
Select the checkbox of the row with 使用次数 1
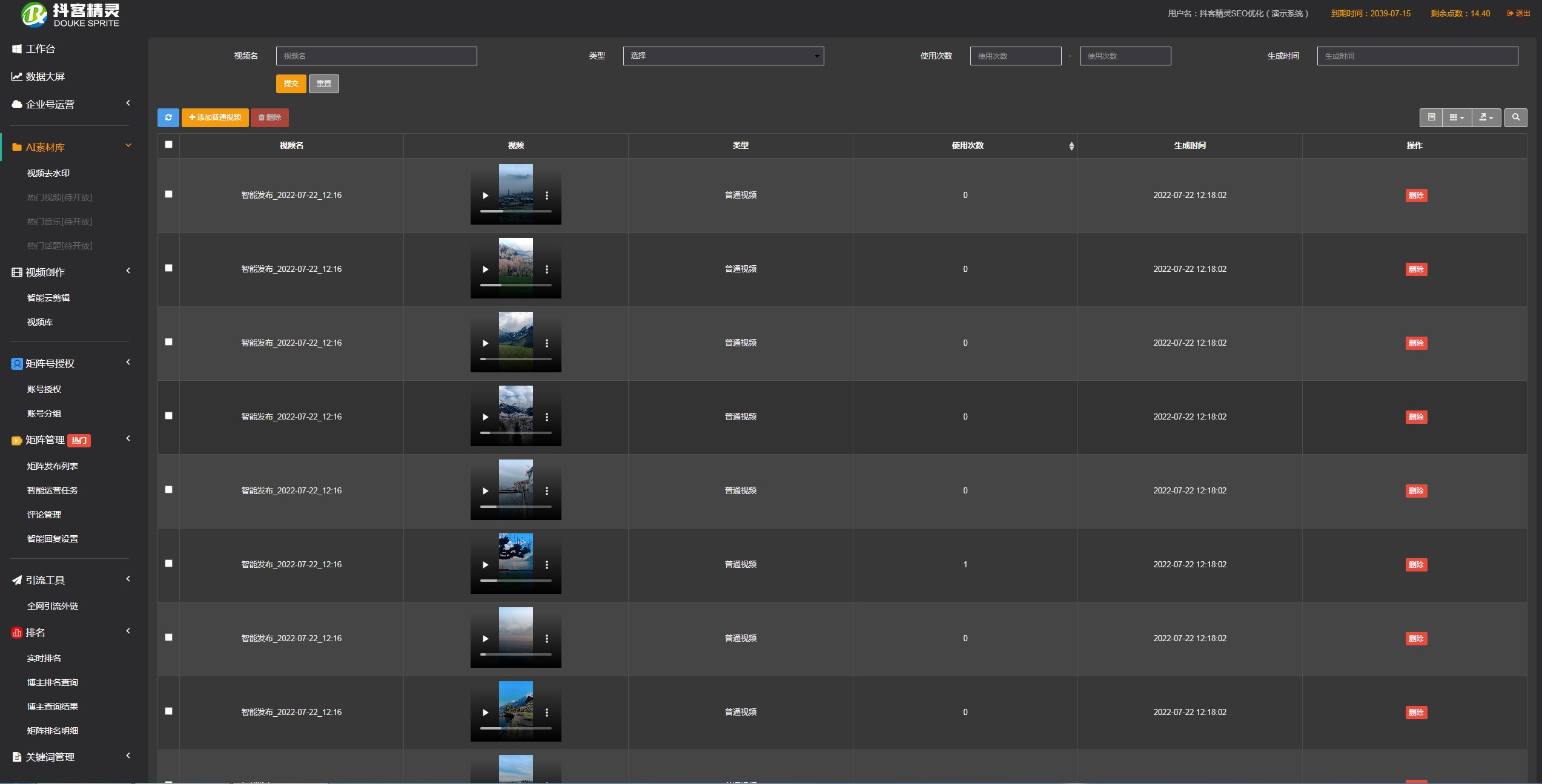tap(169, 564)
